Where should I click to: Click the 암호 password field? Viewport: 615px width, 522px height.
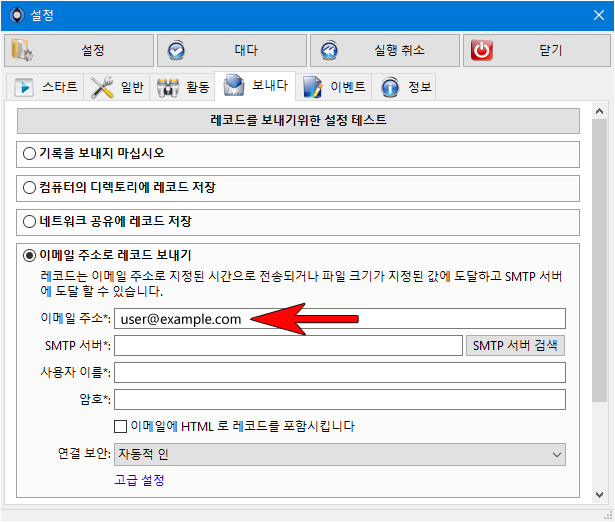(340, 399)
